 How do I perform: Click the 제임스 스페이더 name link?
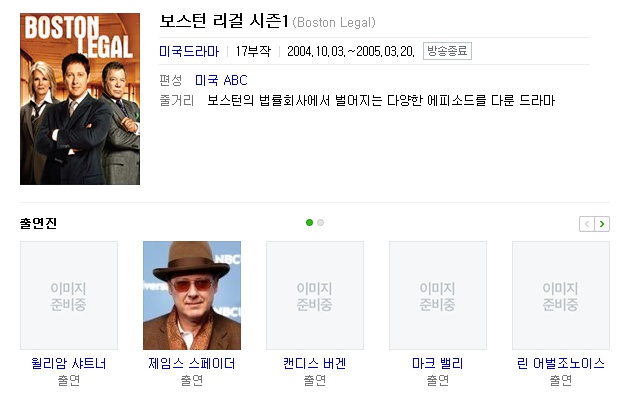point(192,363)
